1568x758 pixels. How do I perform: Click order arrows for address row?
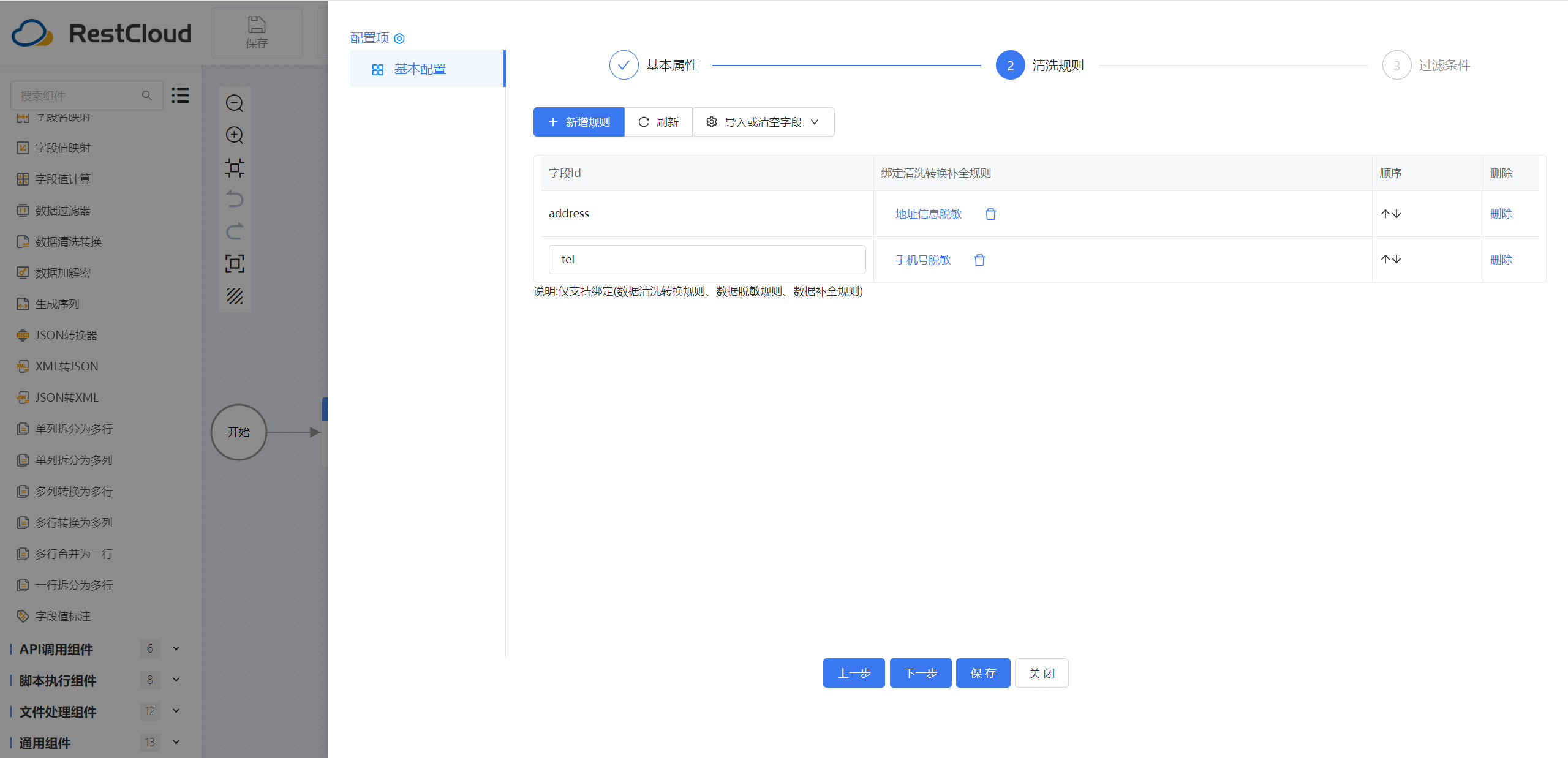[1390, 214]
